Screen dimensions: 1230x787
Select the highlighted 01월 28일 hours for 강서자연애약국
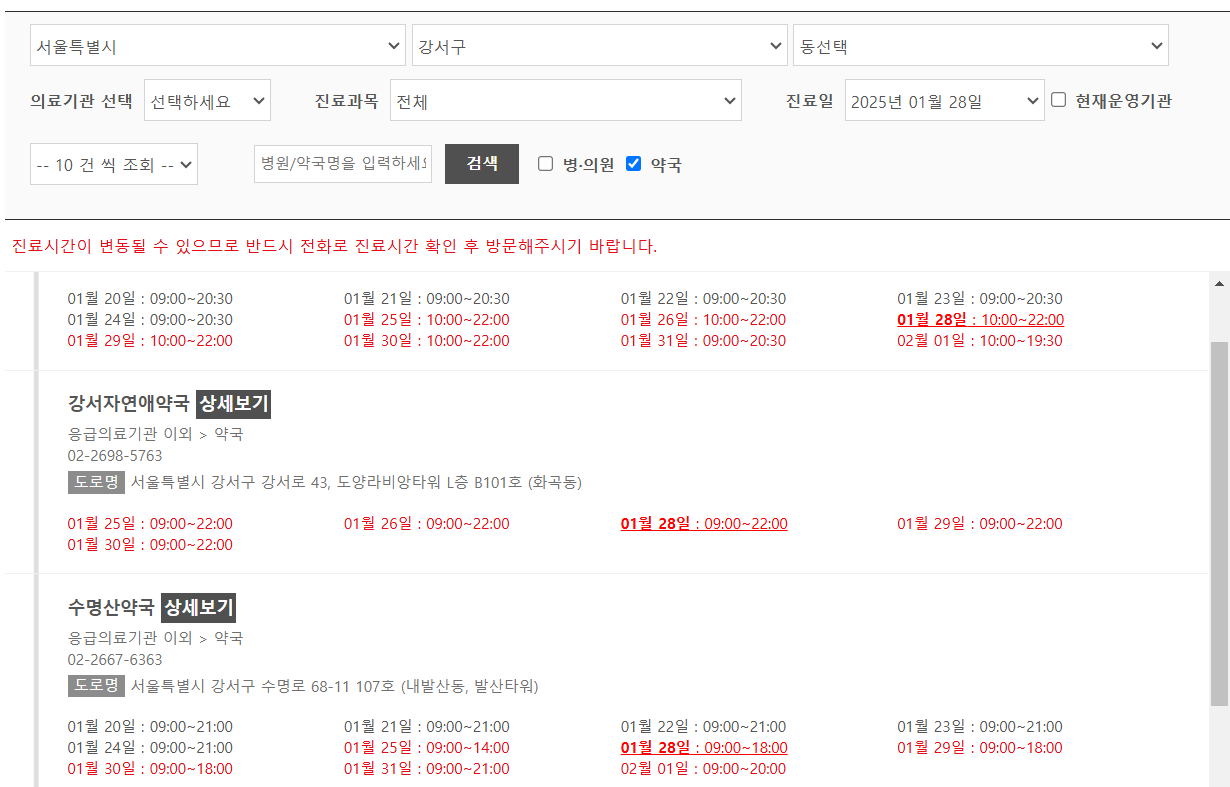[703, 523]
